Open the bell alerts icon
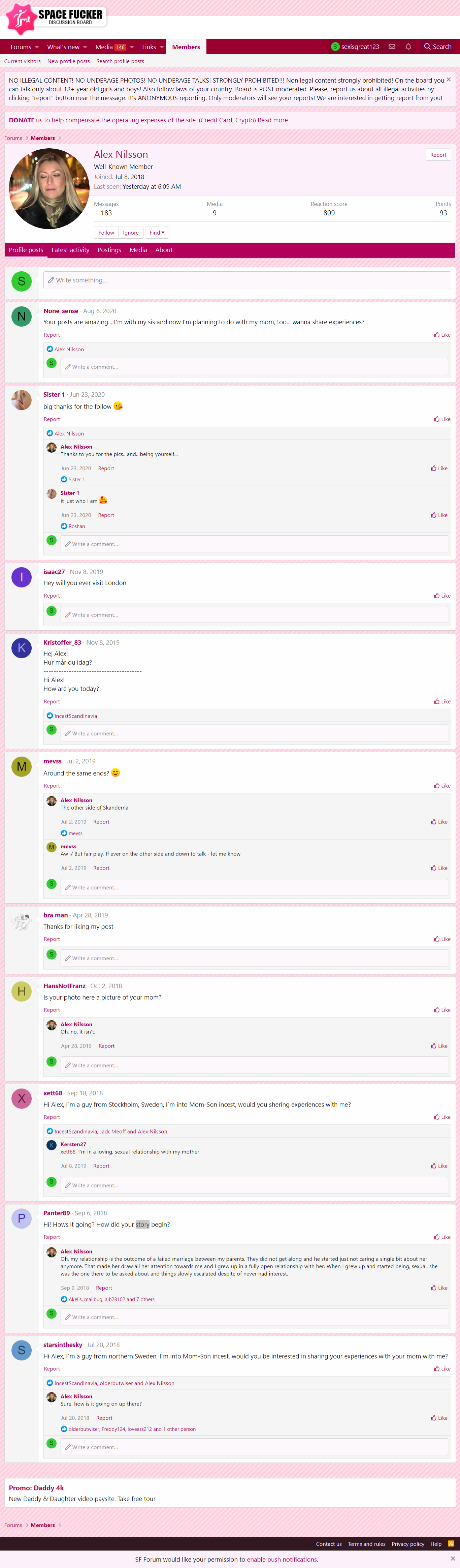The image size is (460, 1568). tap(408, 47)
